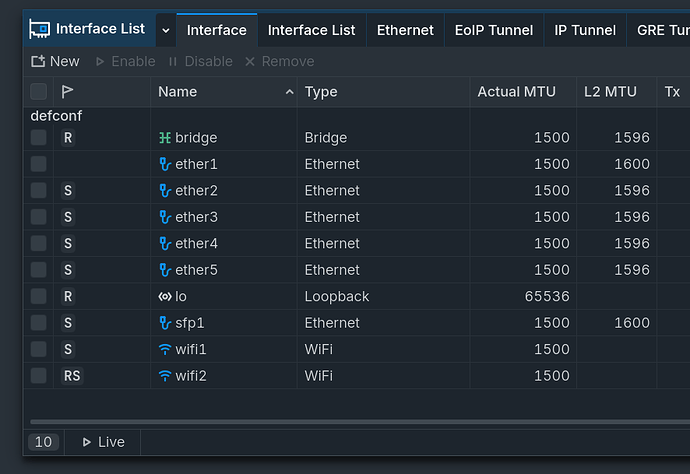Image resolution: width=690 pixels, height=474 pixels.
Task: Click the 65536 MTU value
Action: [x=547, y=297]
